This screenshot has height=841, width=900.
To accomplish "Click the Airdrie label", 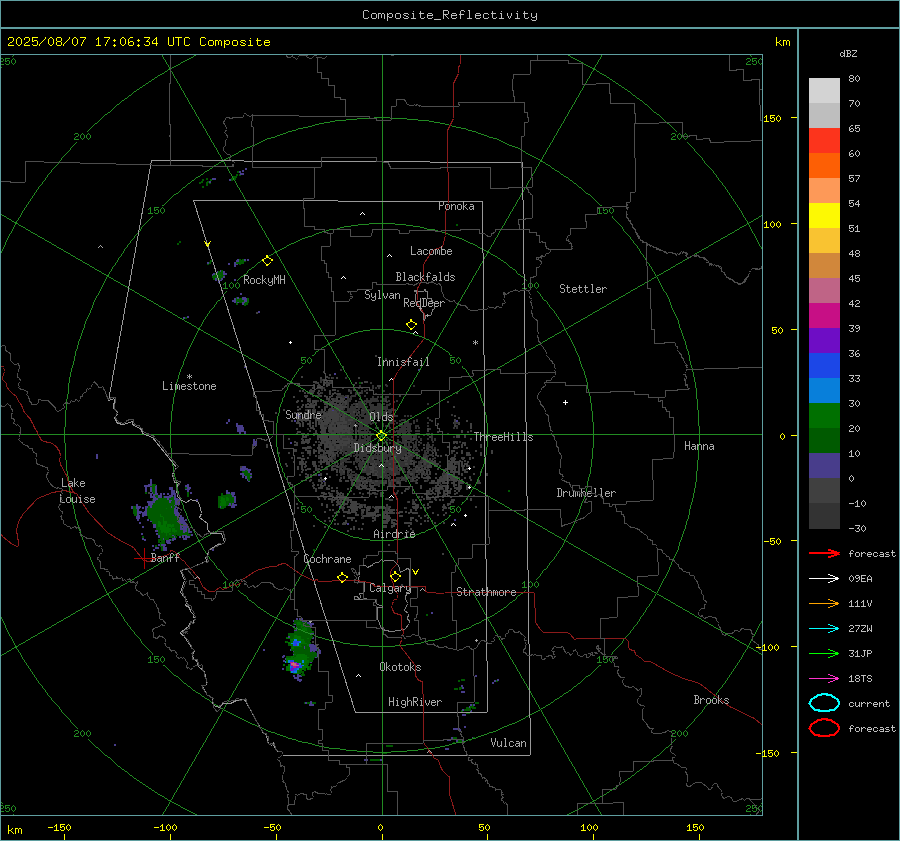I will pyautogui.click(x=394, y=534).
